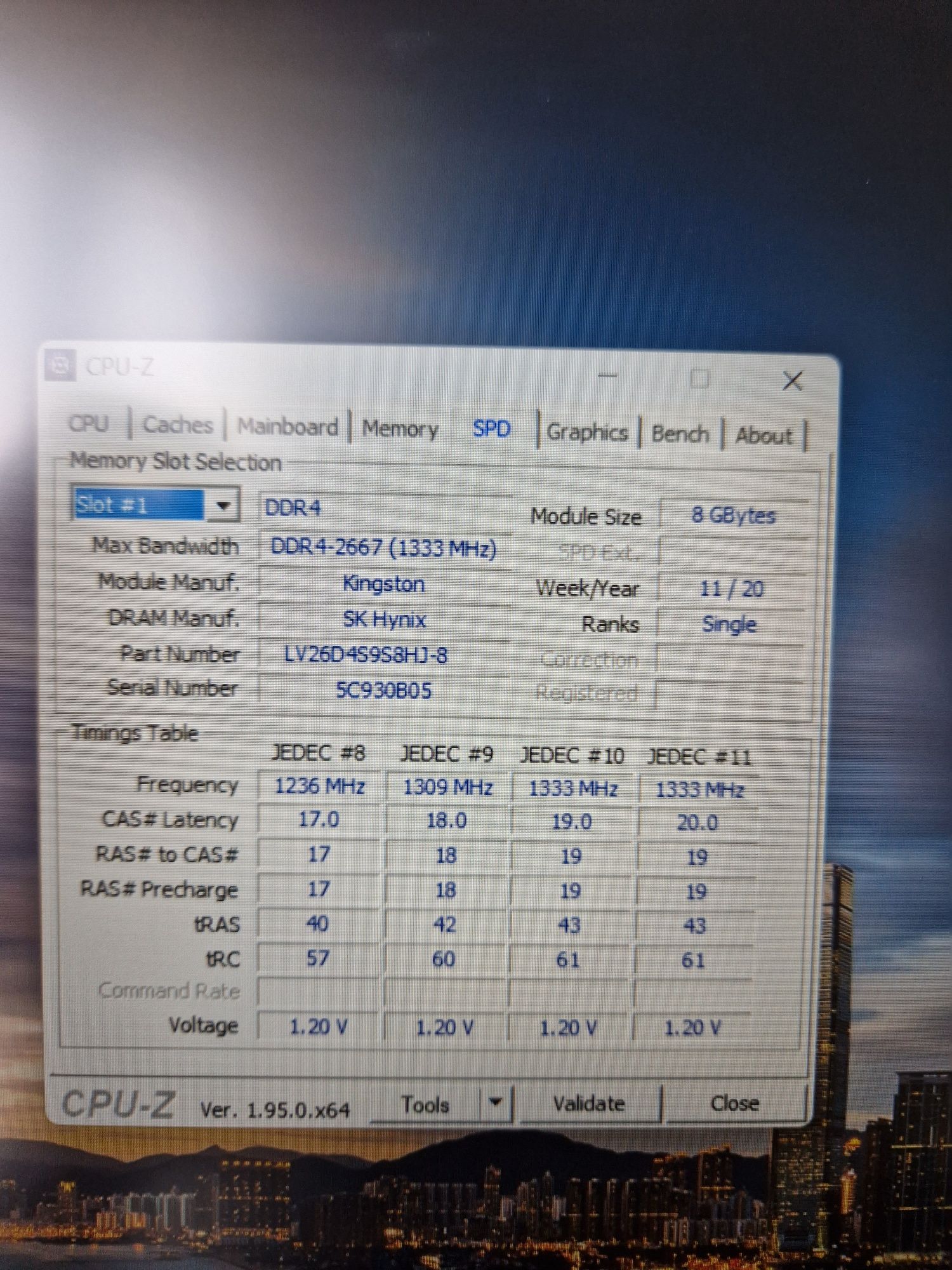Viewport: 952px width, 1270px height.
Task: Click the tRAS value 40
Action: click(x=317, y=923)
